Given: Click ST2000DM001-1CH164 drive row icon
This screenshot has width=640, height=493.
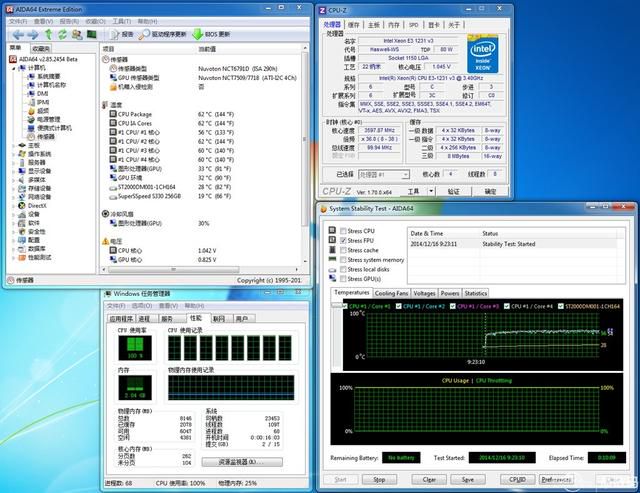Looking at the screenshot, I should (x=113, y=187).
